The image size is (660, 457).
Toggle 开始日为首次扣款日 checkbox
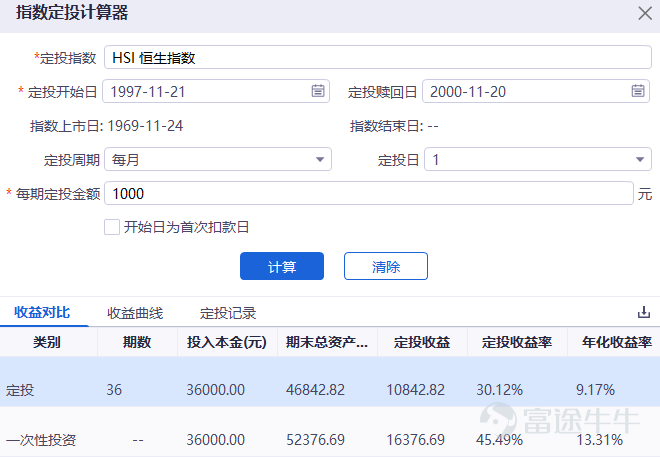pyautogui.click(x=112, y=227)
